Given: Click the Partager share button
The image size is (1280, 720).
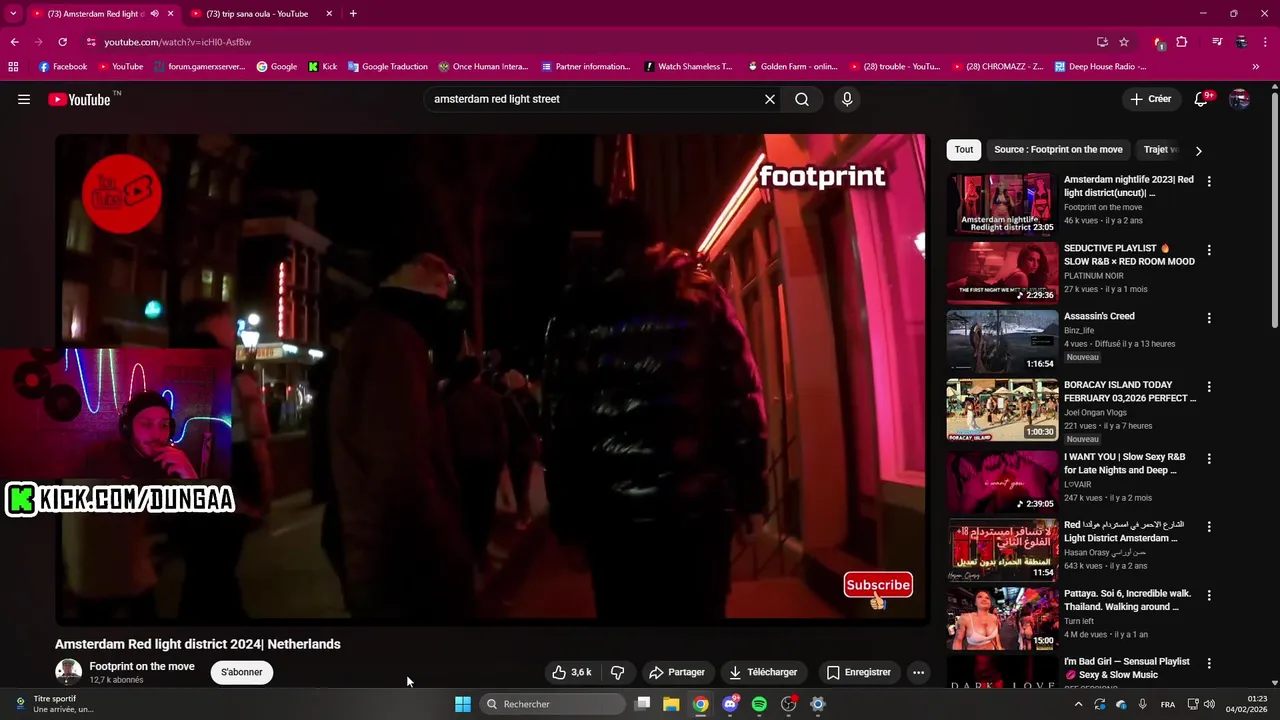Looking at the screenshot, I should 677,672.
